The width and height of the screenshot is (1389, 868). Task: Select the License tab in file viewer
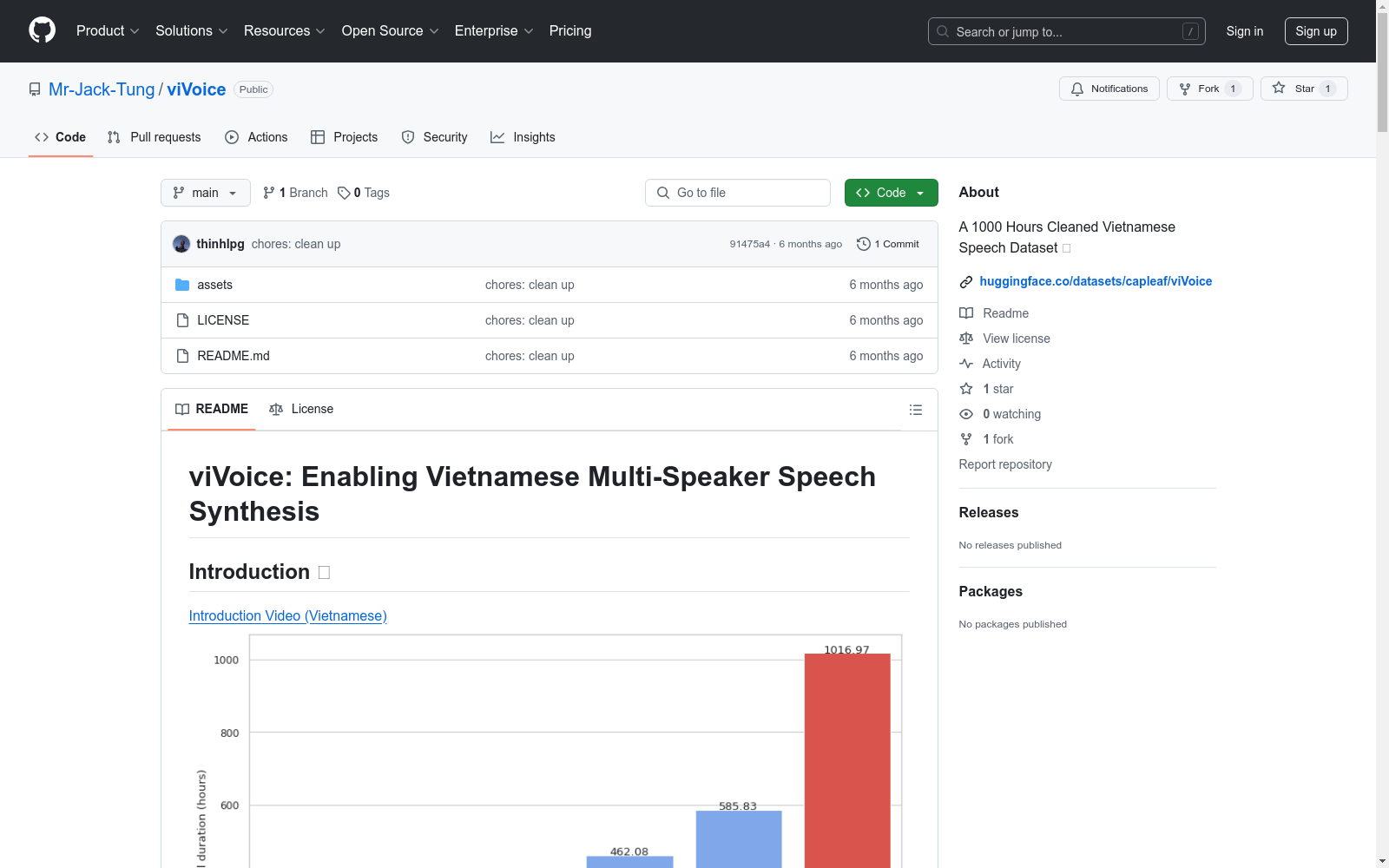tap(301, 409)
